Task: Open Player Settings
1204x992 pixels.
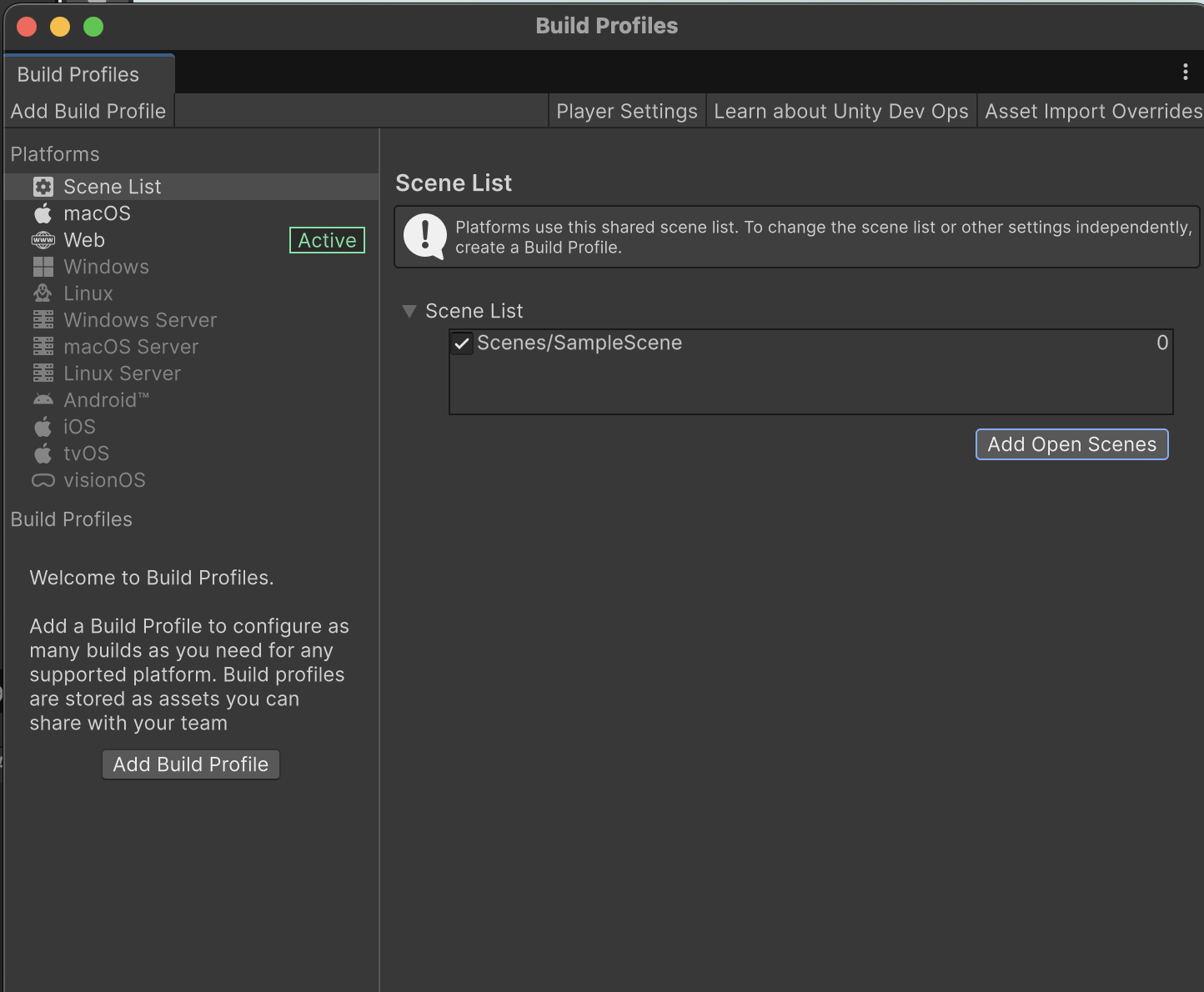Action: (627, 111)
